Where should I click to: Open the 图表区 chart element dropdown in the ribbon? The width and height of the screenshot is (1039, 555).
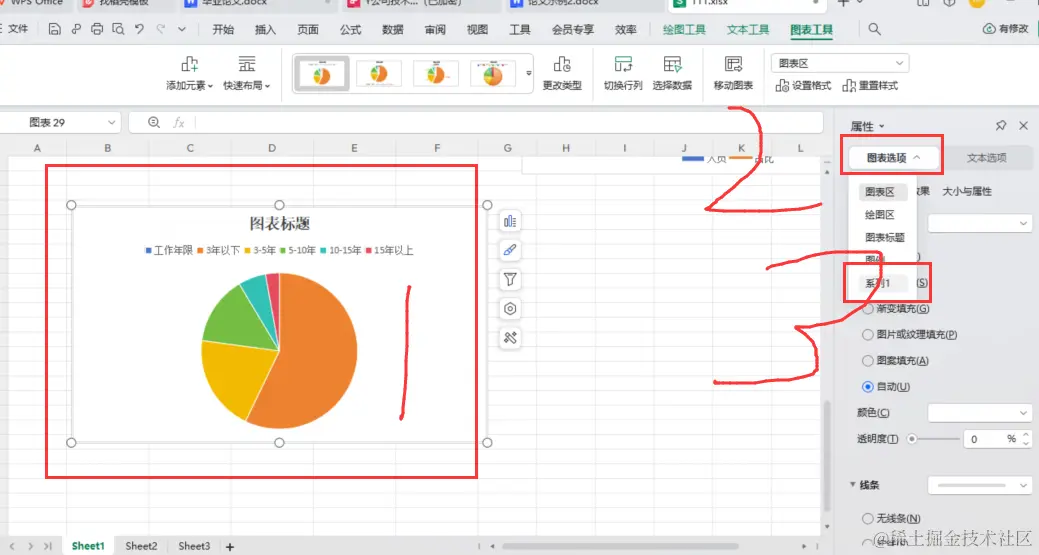click(x=840, y=64)
